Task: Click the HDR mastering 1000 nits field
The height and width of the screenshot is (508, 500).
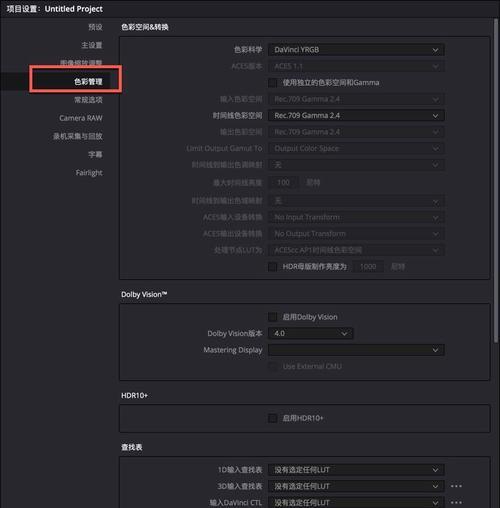Action: point(368,267)
